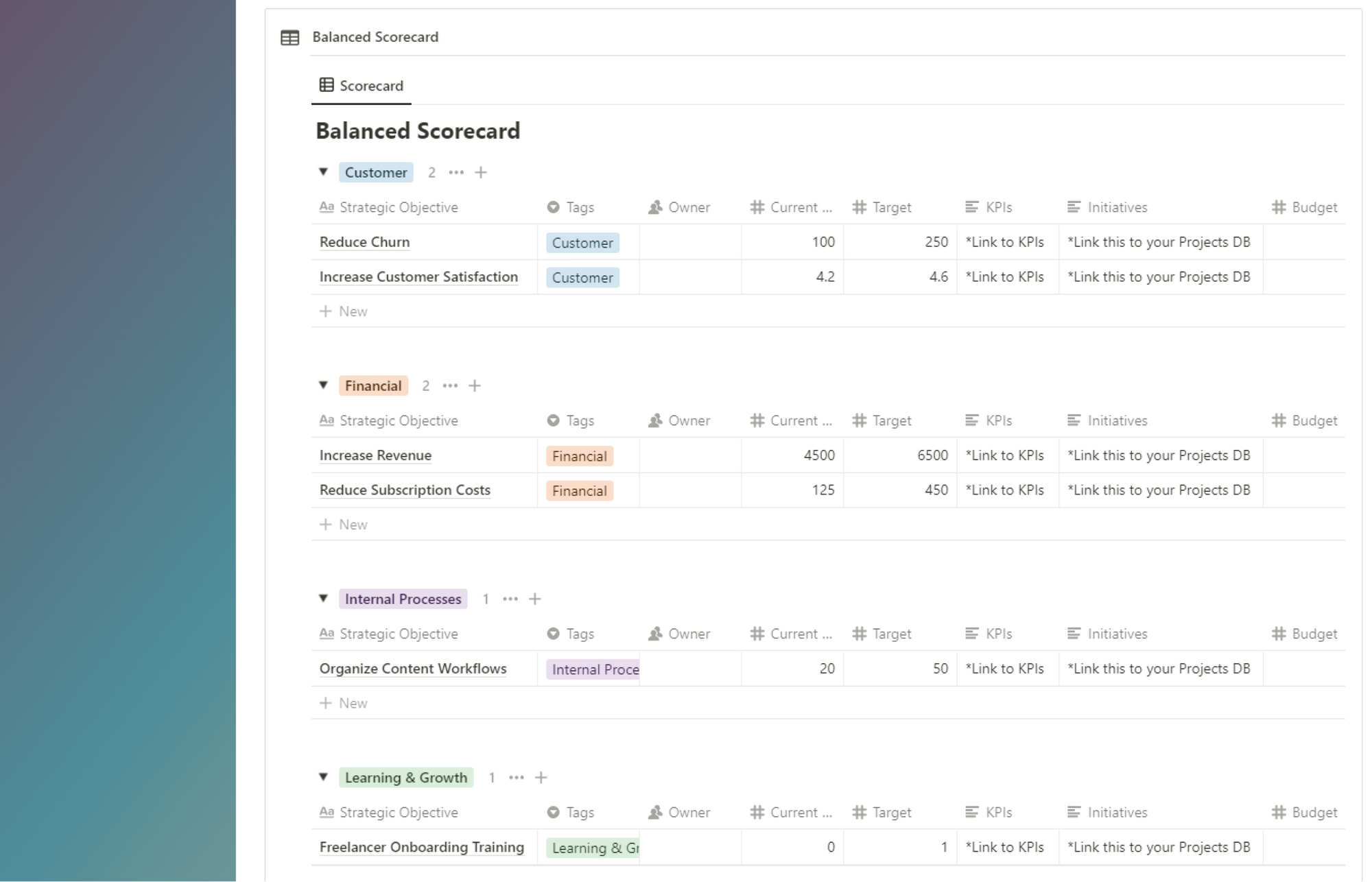Click the tag icon on the Tags column header

click(x=552, y=206)
